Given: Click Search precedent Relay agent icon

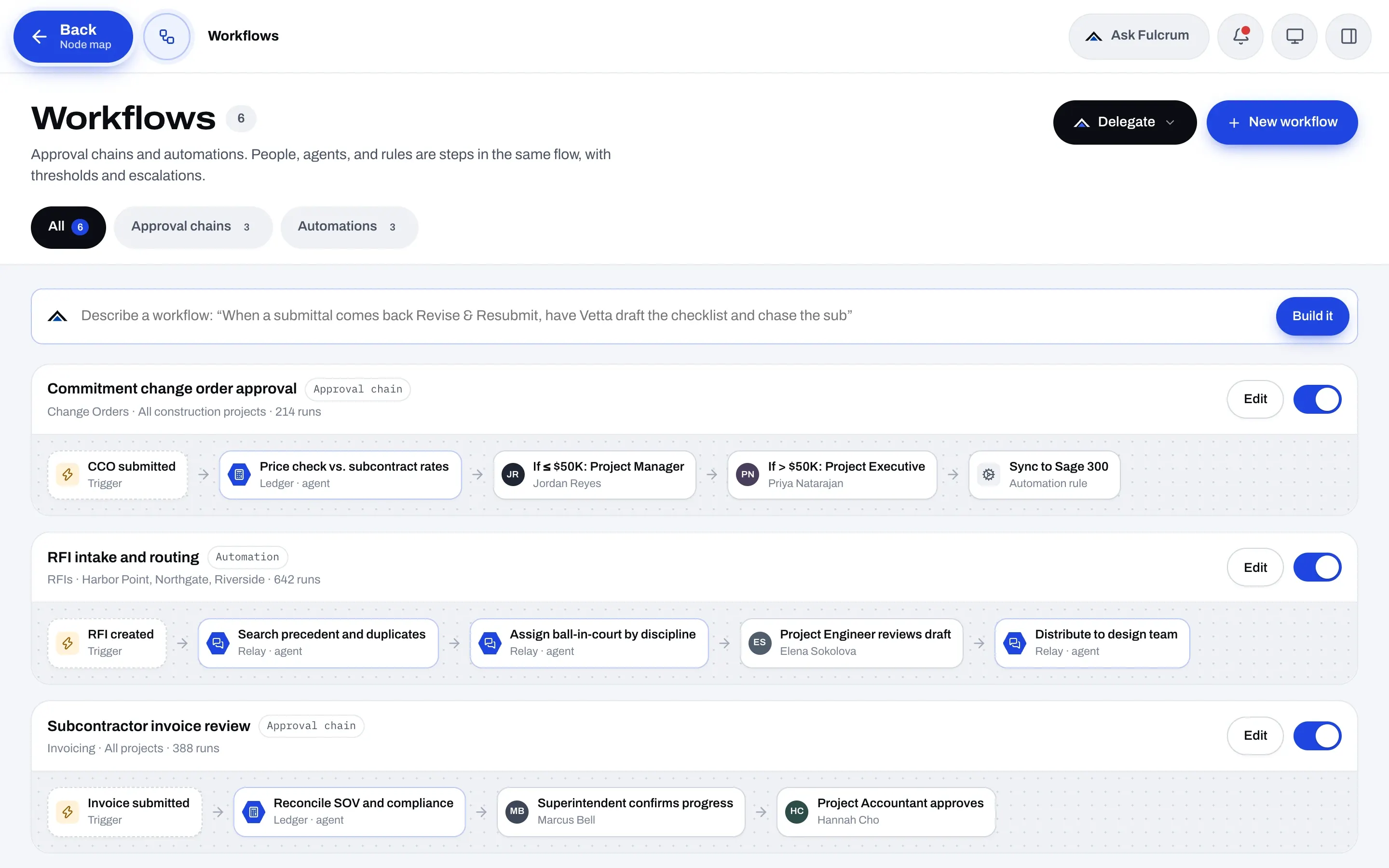Looking at the screenshot, I should (218, 643).
